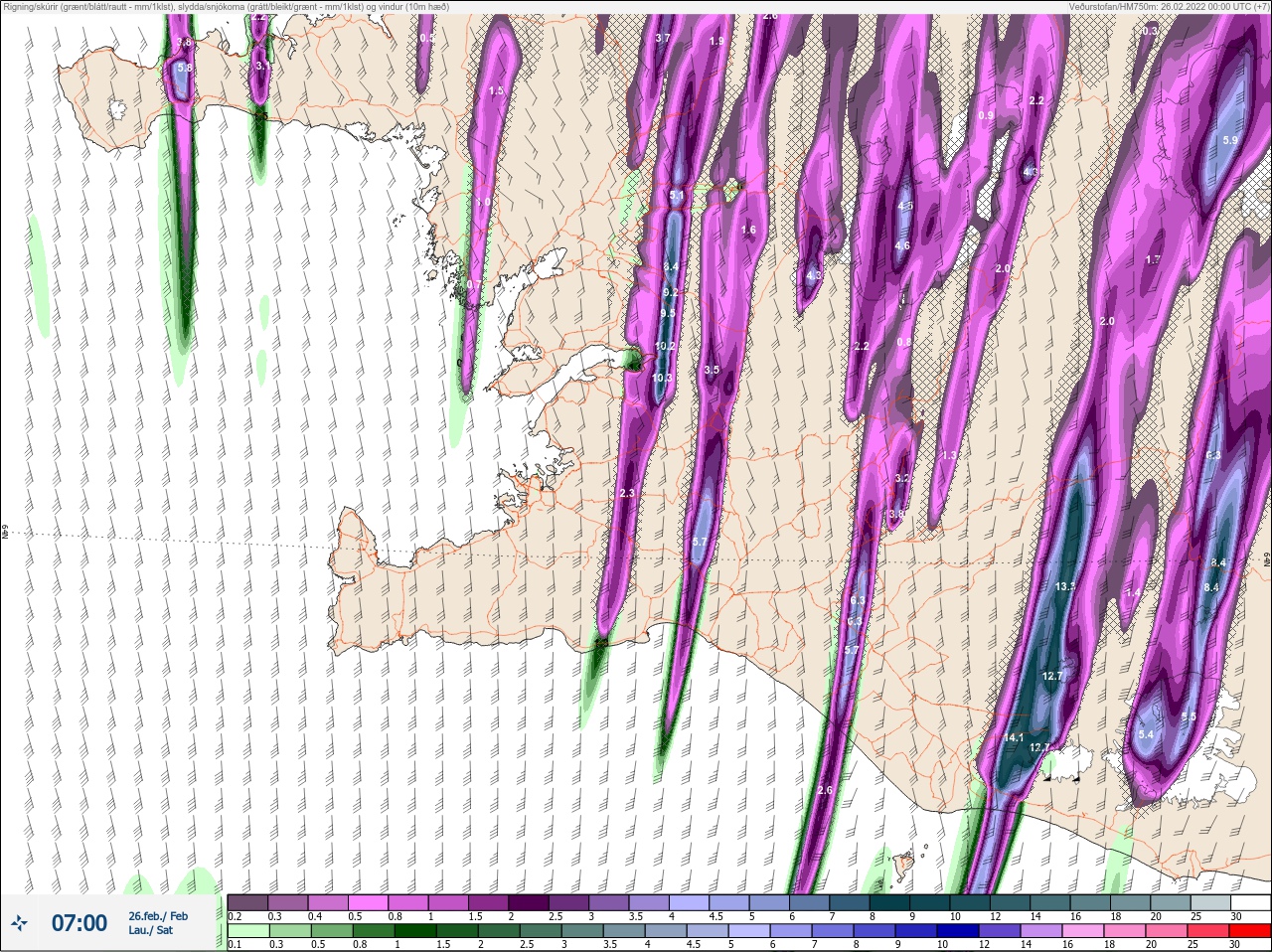Select the dark teal swatch at 9 in snow legend
The image size is (1272, 952).
[x=929, y=902]
